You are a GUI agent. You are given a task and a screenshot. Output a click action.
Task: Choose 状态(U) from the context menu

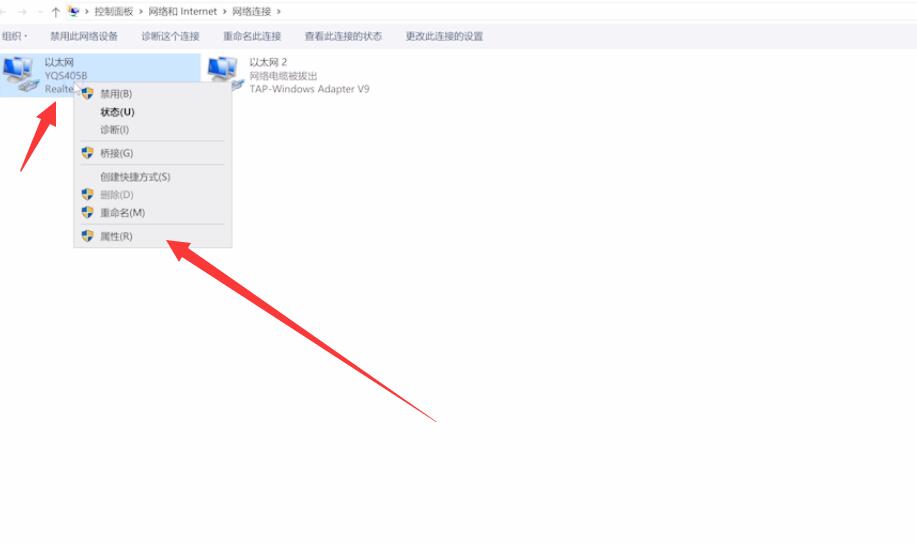click(x=153, y=112)
